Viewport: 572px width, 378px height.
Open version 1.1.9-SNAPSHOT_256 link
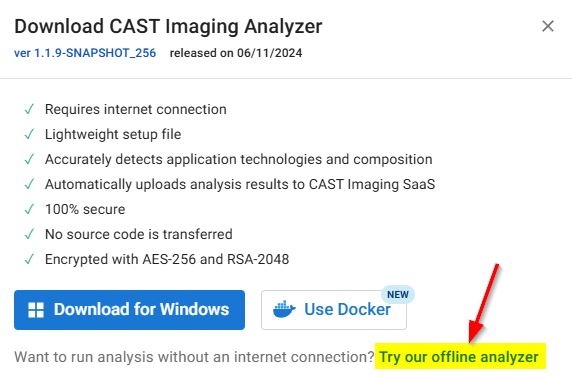pos(85,53)
